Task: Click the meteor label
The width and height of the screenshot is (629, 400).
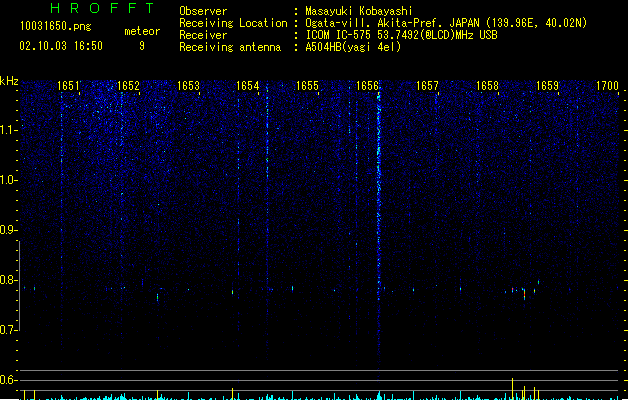Action: click(142, 31)
